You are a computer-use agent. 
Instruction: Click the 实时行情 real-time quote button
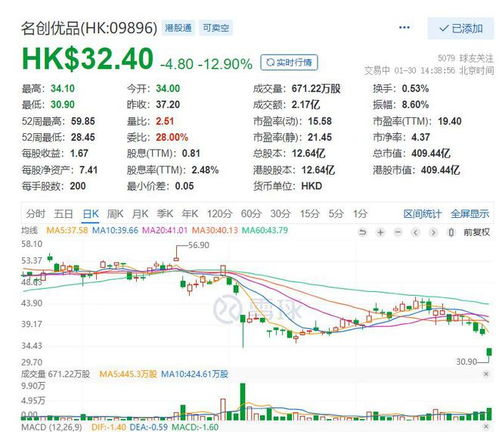(x=289, y=62)
